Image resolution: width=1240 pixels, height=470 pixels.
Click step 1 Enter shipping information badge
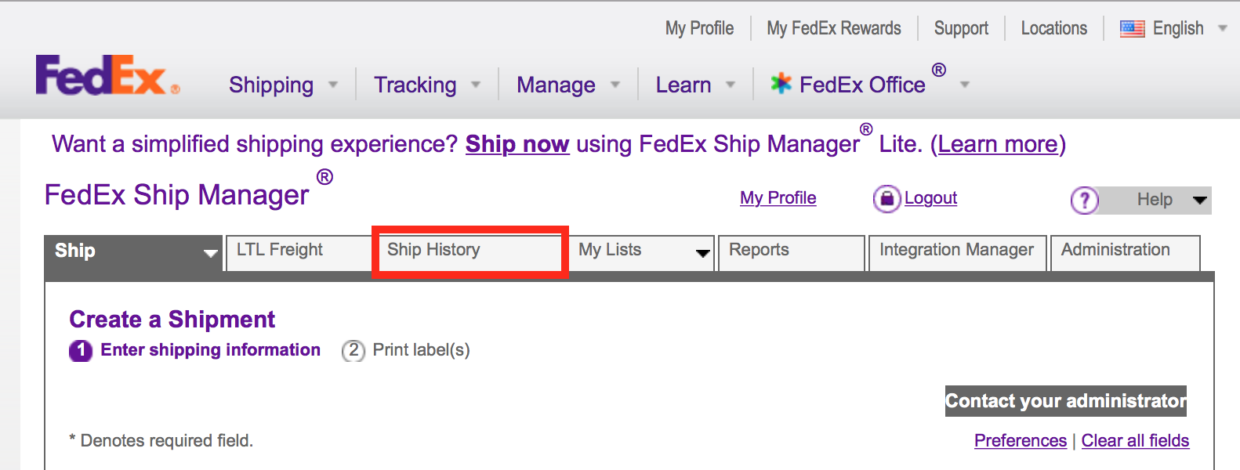coord(81,351)
